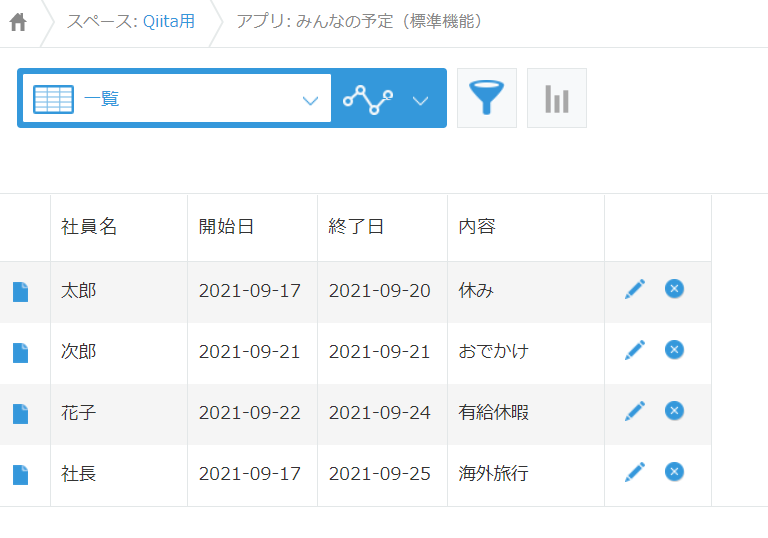Select the 休み content cell
The height and width of the screenshot is (538, 768).
click(x=526, y=292)
